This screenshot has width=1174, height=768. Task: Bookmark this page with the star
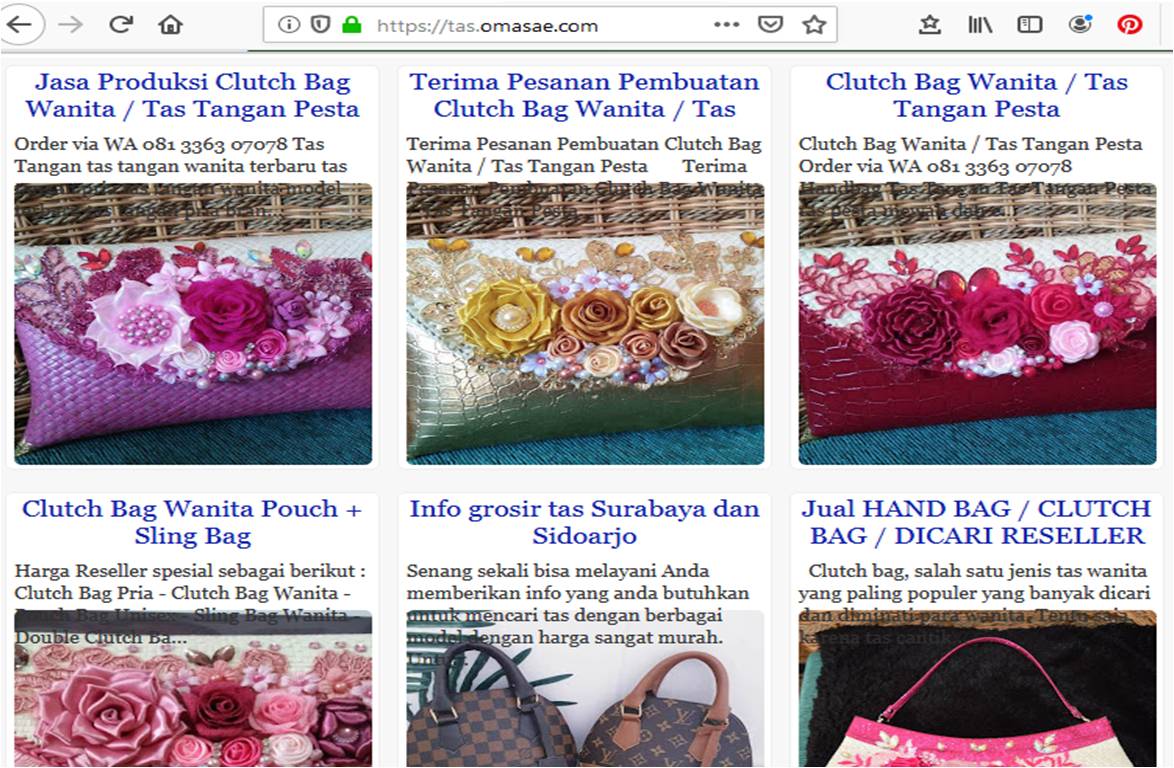click(814, 25)
